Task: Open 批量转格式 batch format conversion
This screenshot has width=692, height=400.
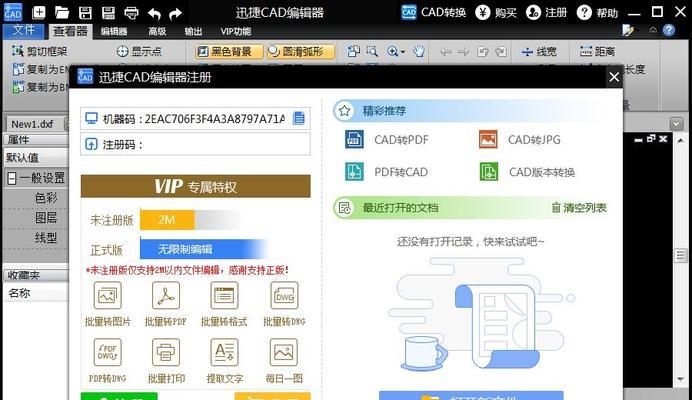Action: coord(224,304)
